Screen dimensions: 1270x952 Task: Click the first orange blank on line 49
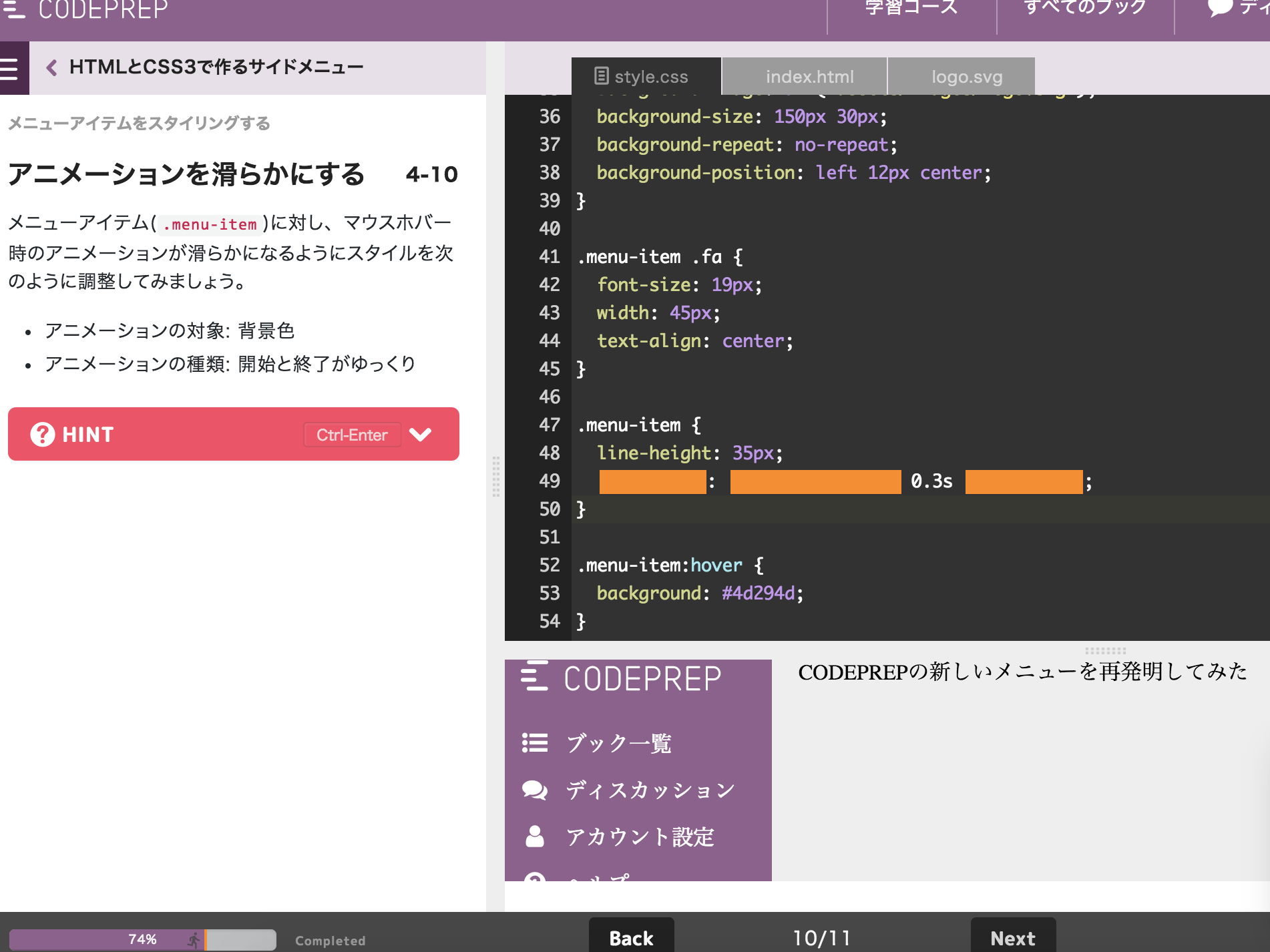click(652, 482)
